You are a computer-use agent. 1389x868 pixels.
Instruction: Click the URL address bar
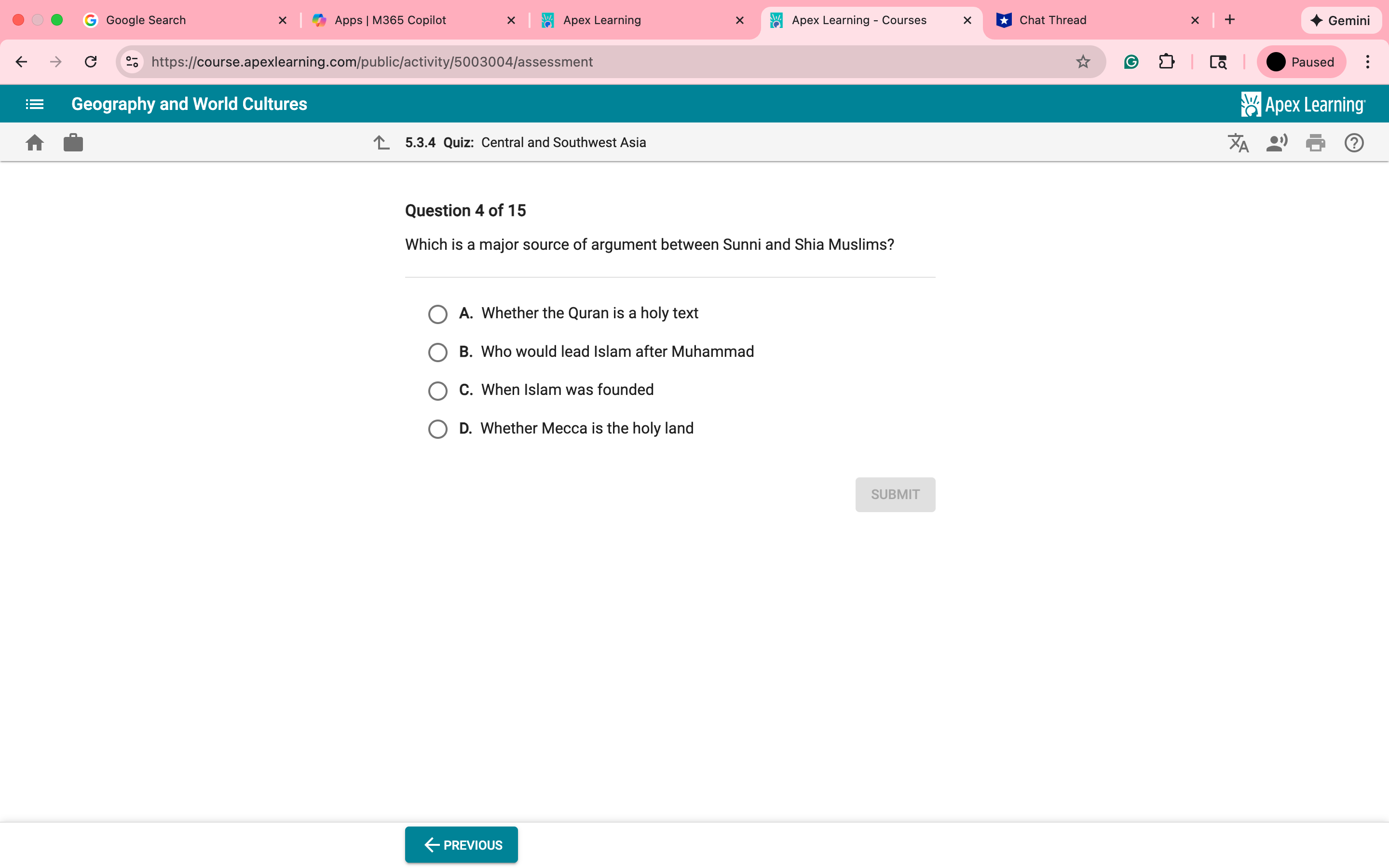603,61
